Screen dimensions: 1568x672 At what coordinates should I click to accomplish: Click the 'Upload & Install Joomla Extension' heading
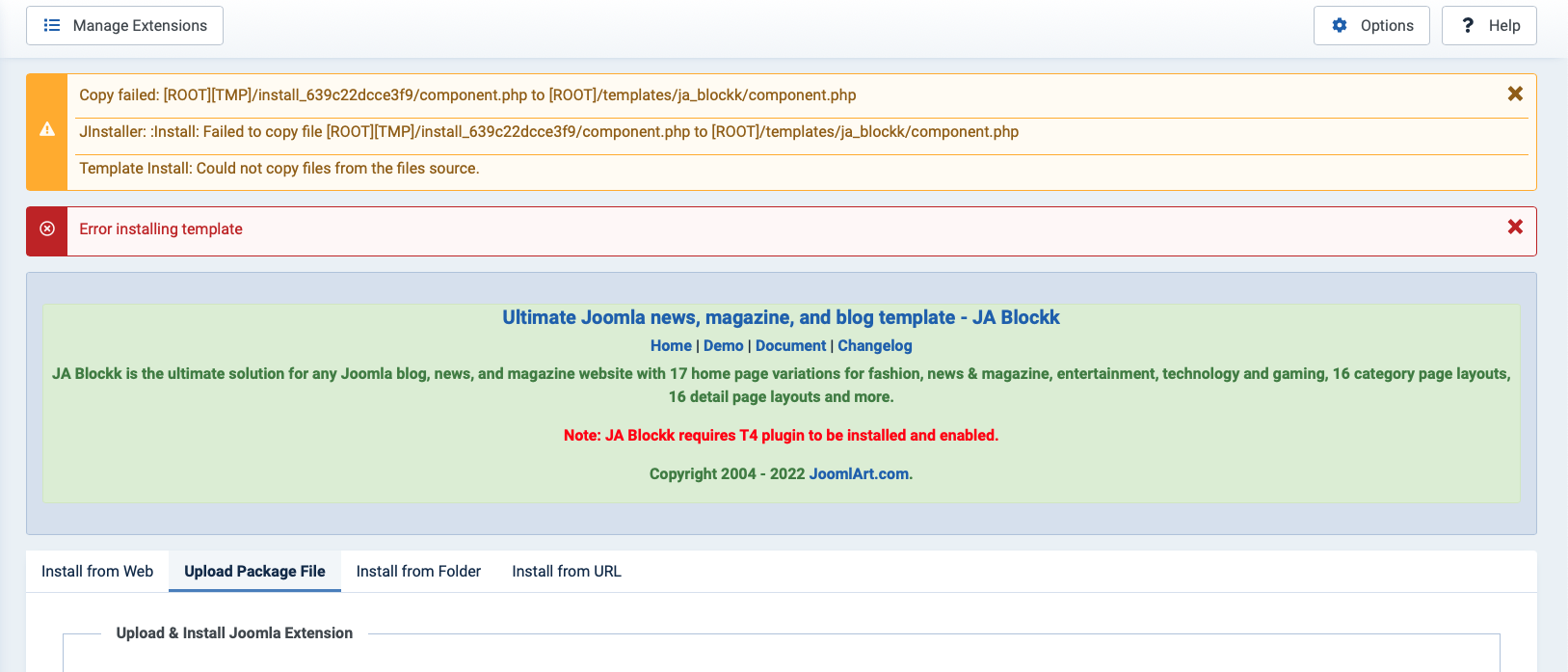234,632
